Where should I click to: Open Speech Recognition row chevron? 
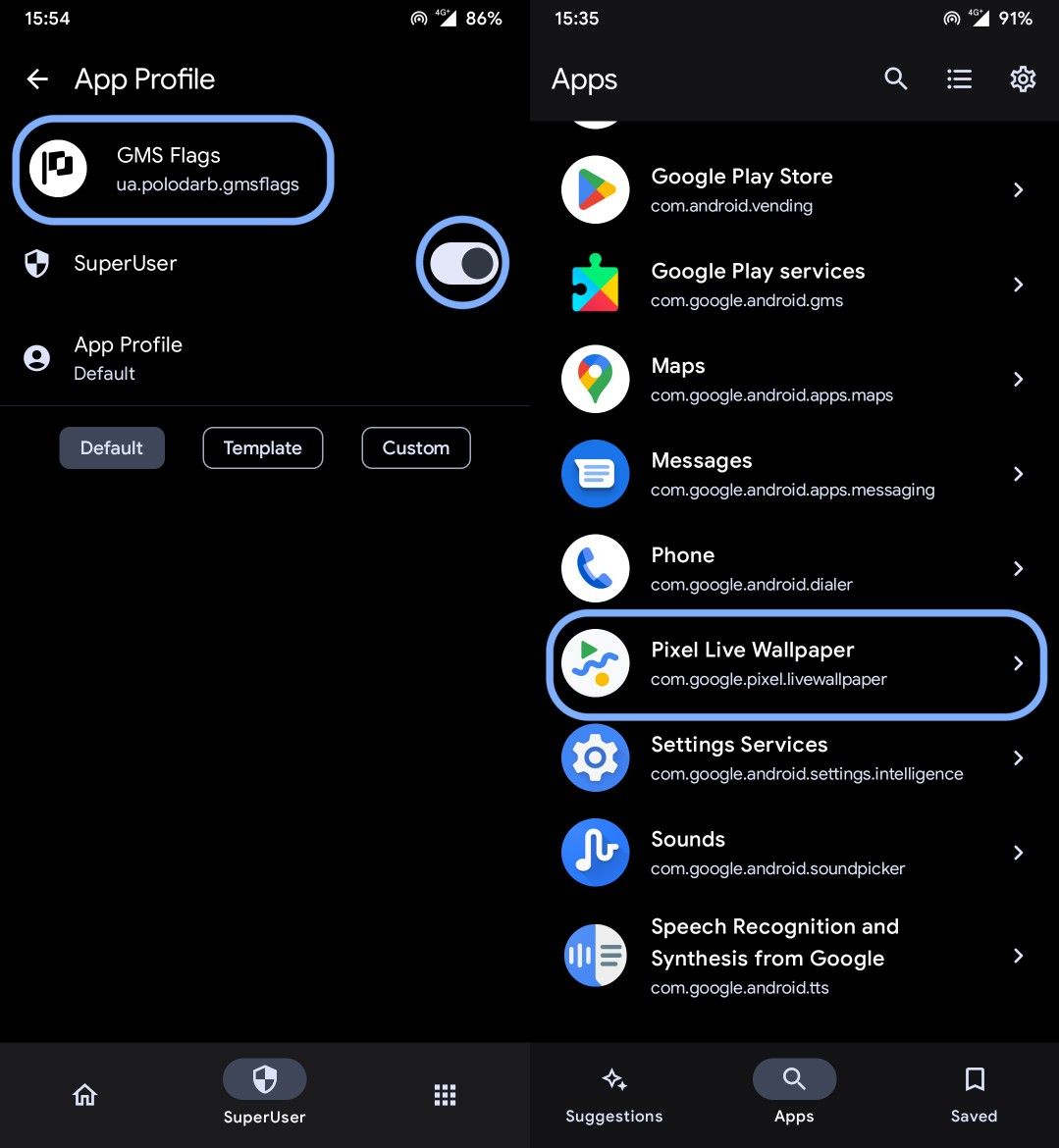click(x=1018, y=957)
